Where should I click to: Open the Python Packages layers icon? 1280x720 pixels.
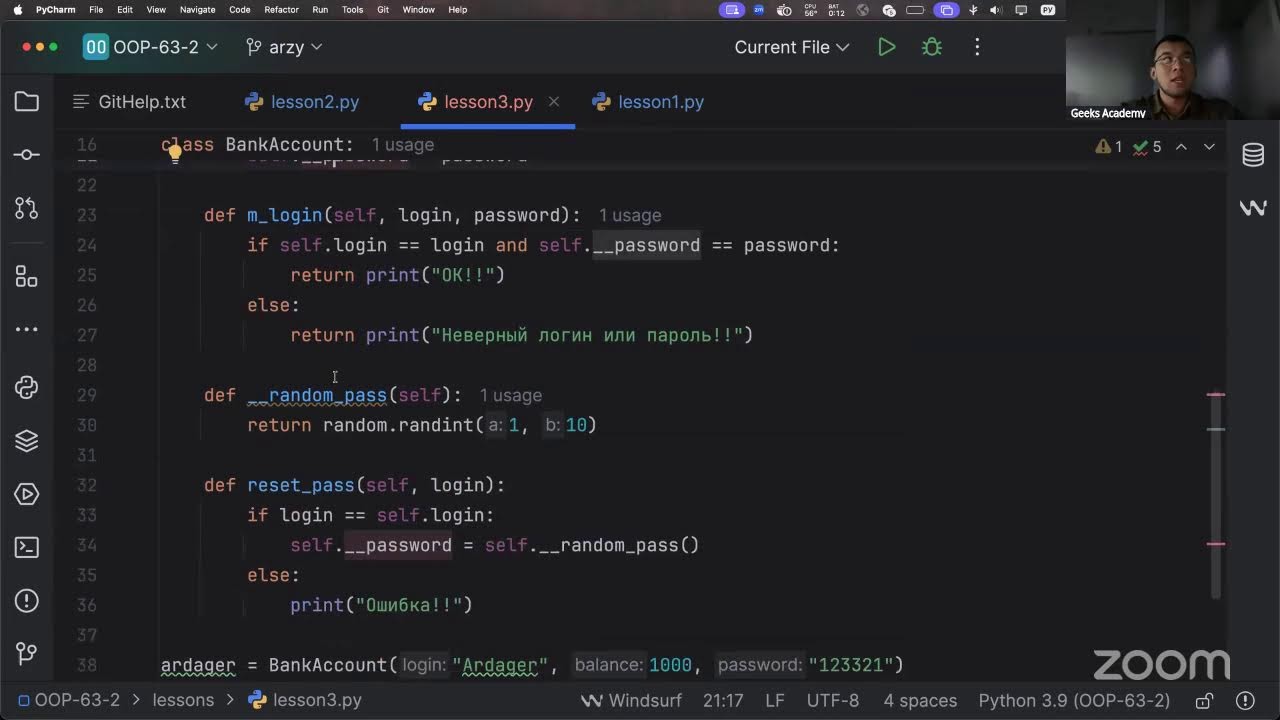(x=27, y=441)
